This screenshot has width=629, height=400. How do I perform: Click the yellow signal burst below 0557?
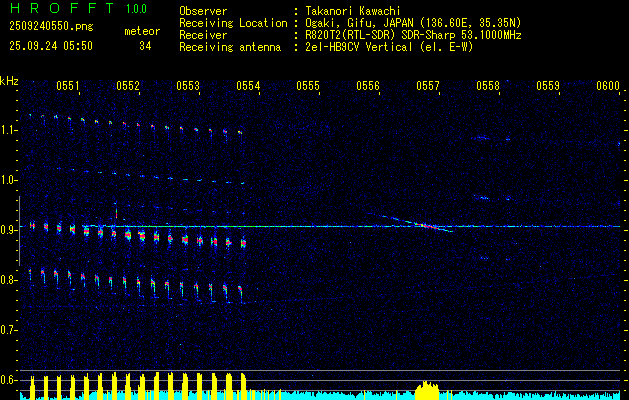pos(427,390)
